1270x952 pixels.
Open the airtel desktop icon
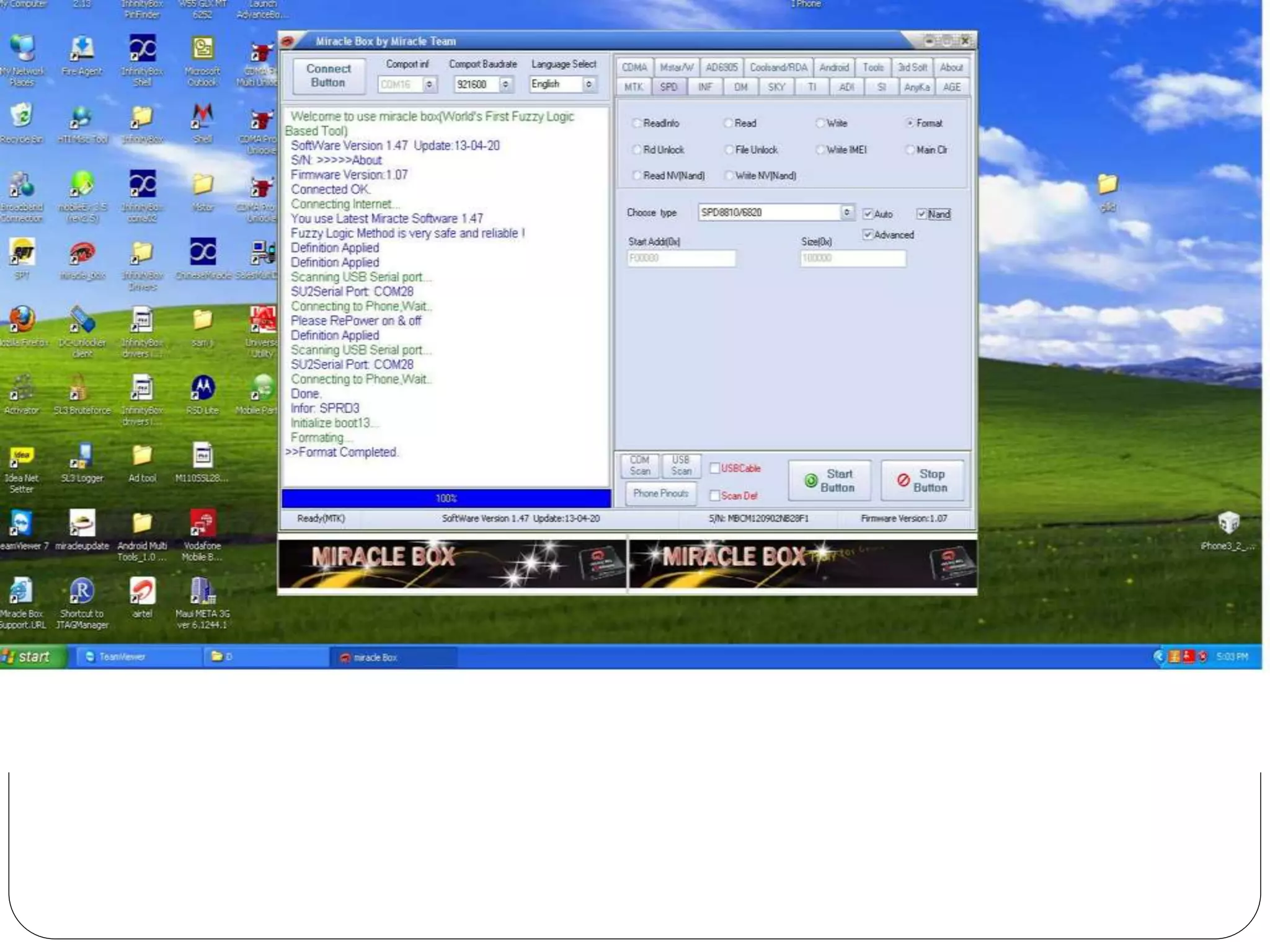point(142,592)
